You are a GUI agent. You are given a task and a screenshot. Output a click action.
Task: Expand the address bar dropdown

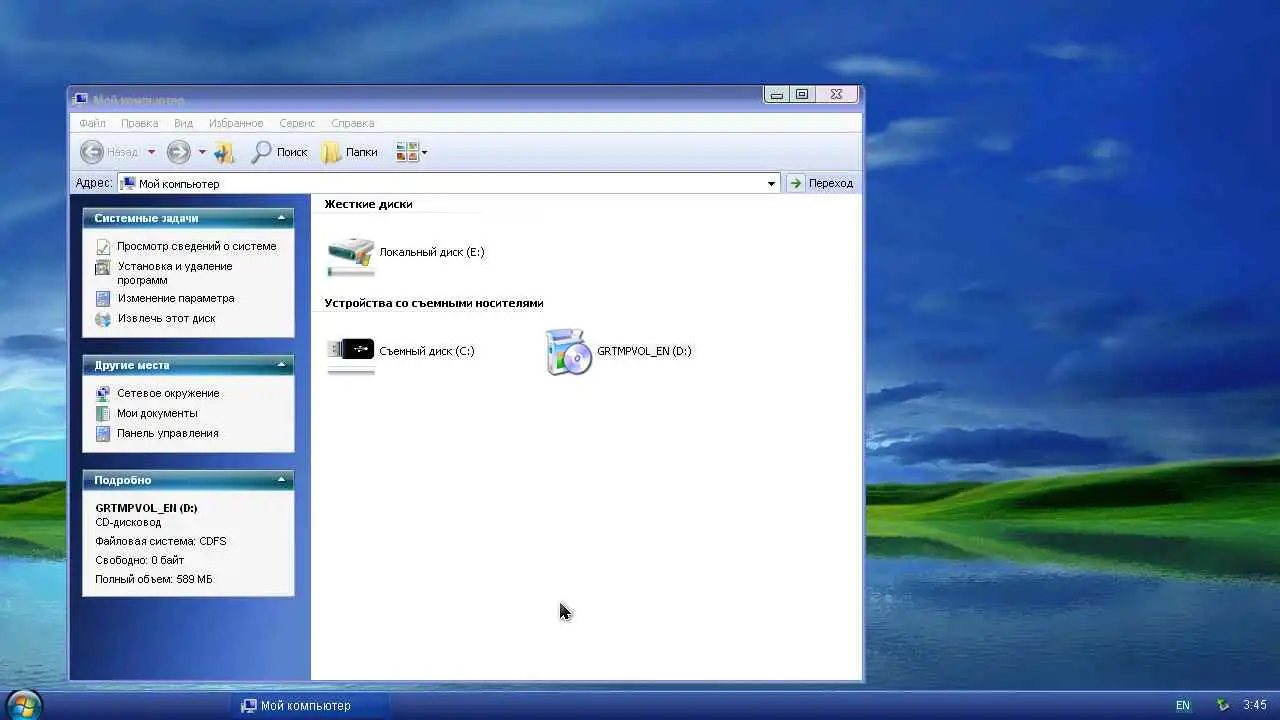pyautogui.click(x=771, y=184)
